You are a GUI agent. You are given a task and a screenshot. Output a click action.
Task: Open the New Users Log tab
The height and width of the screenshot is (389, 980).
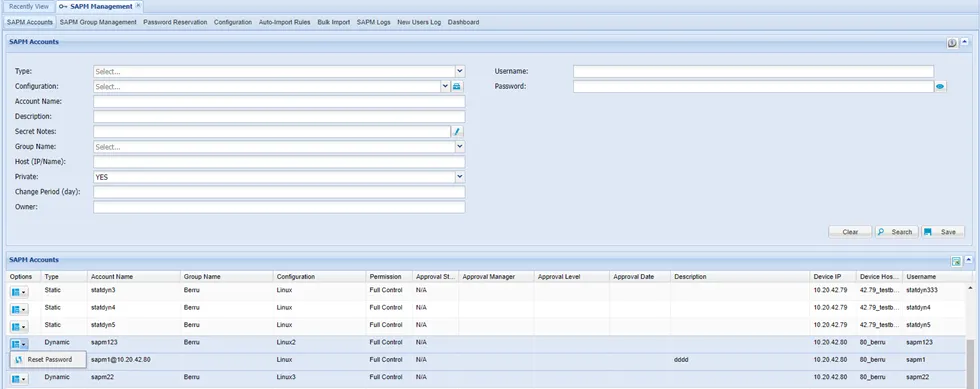[419, 22]
